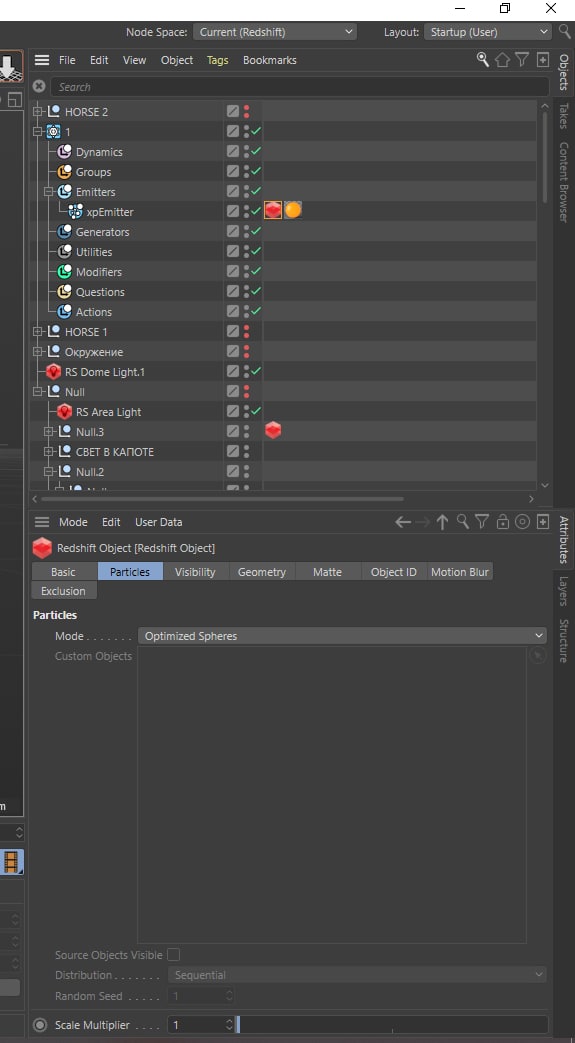
Task: Expand the Null.3 object
Action: (x=49, y=432)
